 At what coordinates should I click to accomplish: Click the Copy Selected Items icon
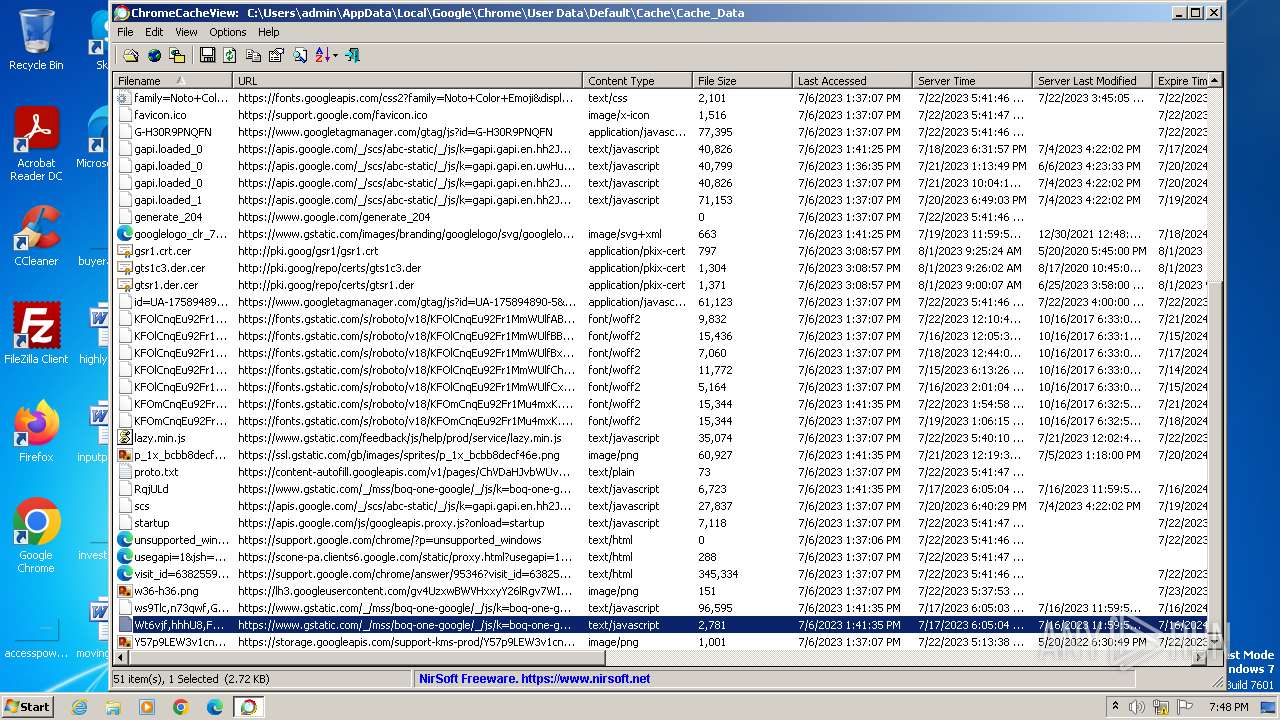[x=253, y=56]
